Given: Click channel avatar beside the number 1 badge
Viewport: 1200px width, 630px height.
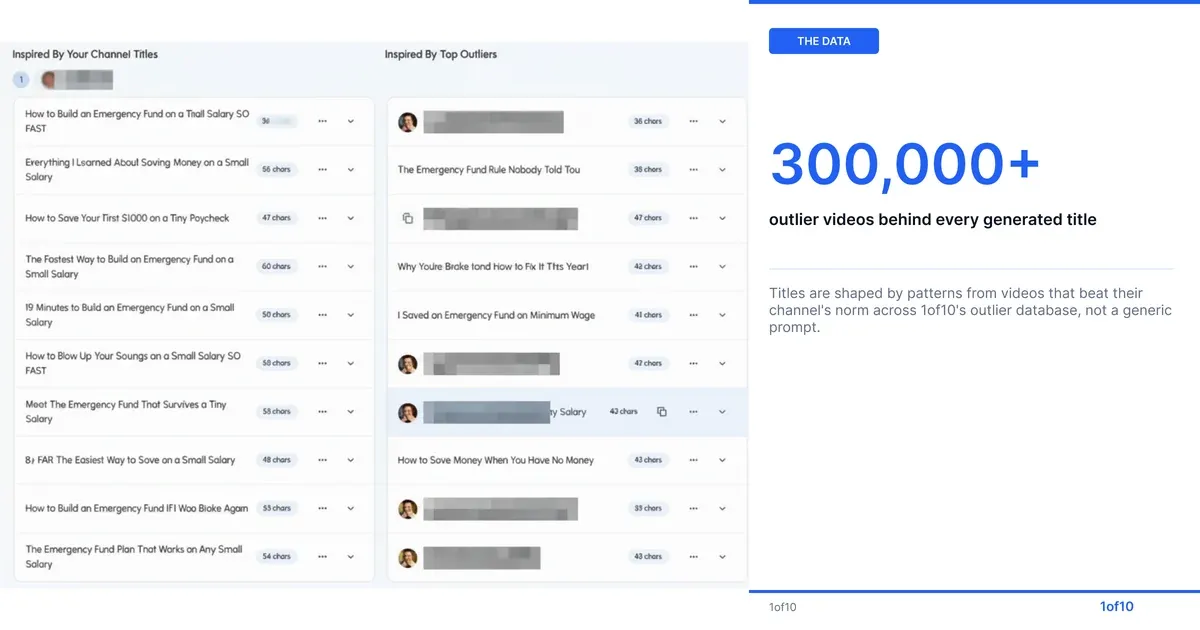Looking at the screenshot, I should [49, 80].
